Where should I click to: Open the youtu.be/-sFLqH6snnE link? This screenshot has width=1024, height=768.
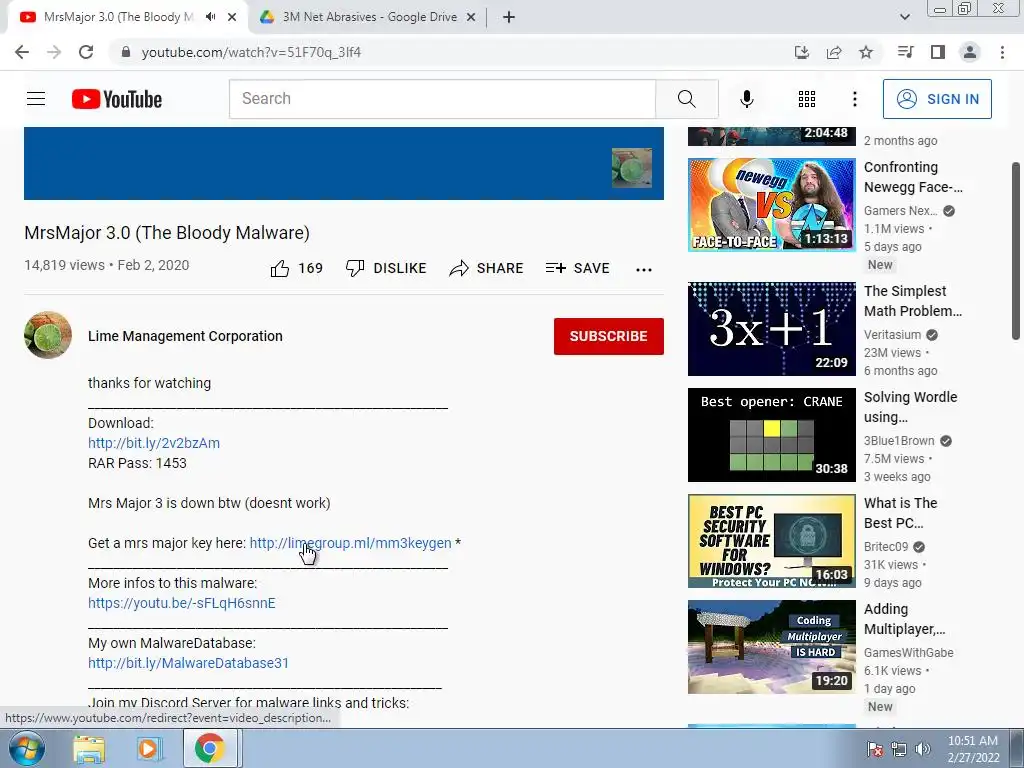(x=182, y=603)
